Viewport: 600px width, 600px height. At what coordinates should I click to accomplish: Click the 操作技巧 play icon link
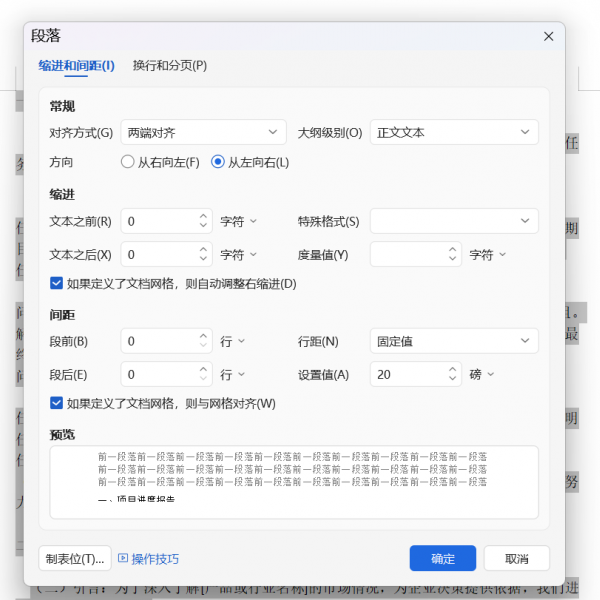pos(148,559)
